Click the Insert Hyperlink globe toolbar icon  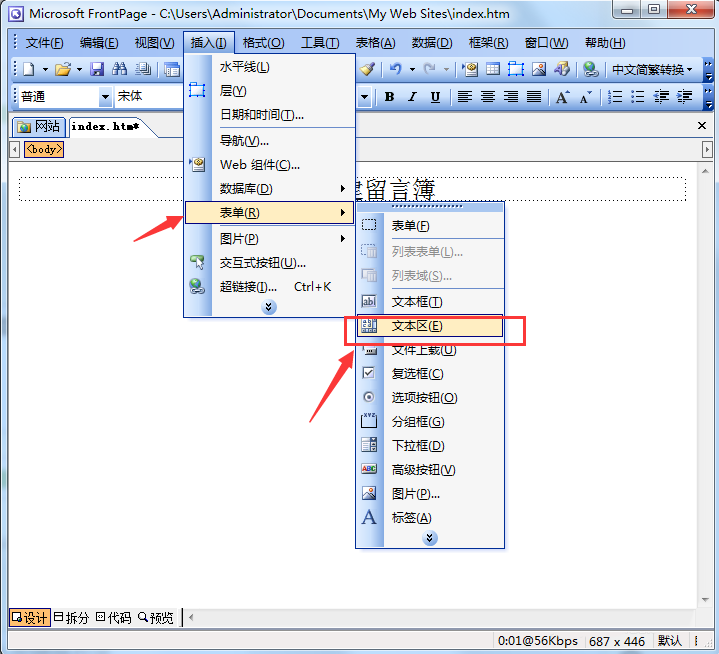591,69
